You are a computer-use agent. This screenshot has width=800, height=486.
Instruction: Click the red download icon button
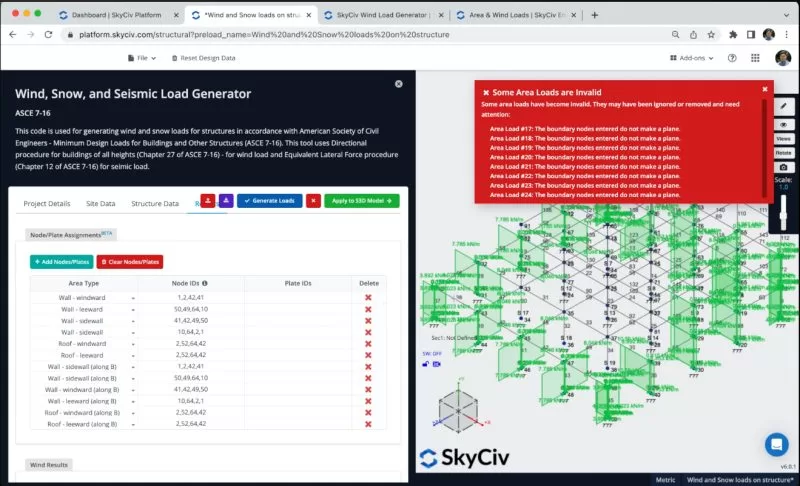(208, 201)
